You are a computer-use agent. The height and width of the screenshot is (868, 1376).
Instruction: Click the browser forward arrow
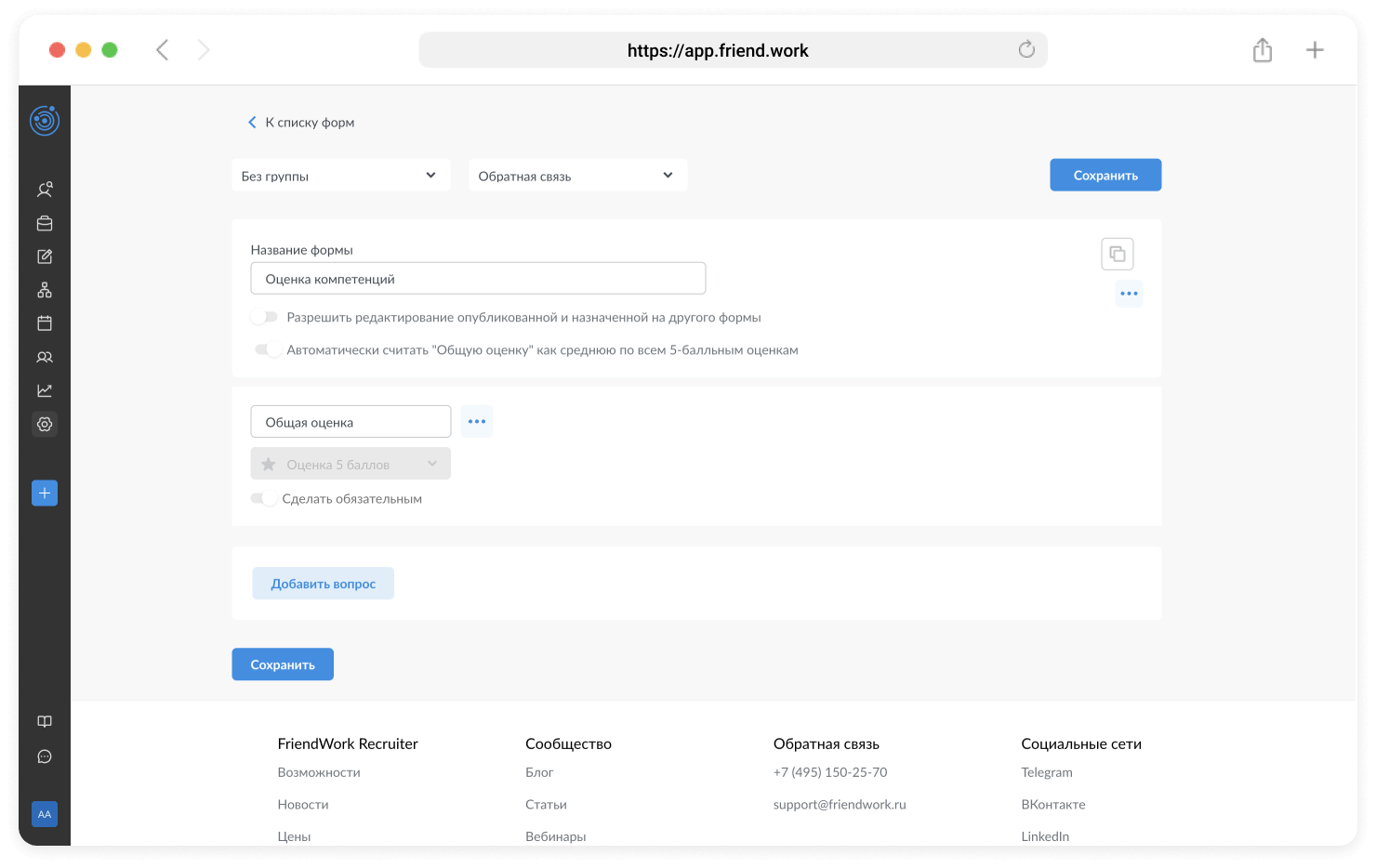(x=204, y=50)
